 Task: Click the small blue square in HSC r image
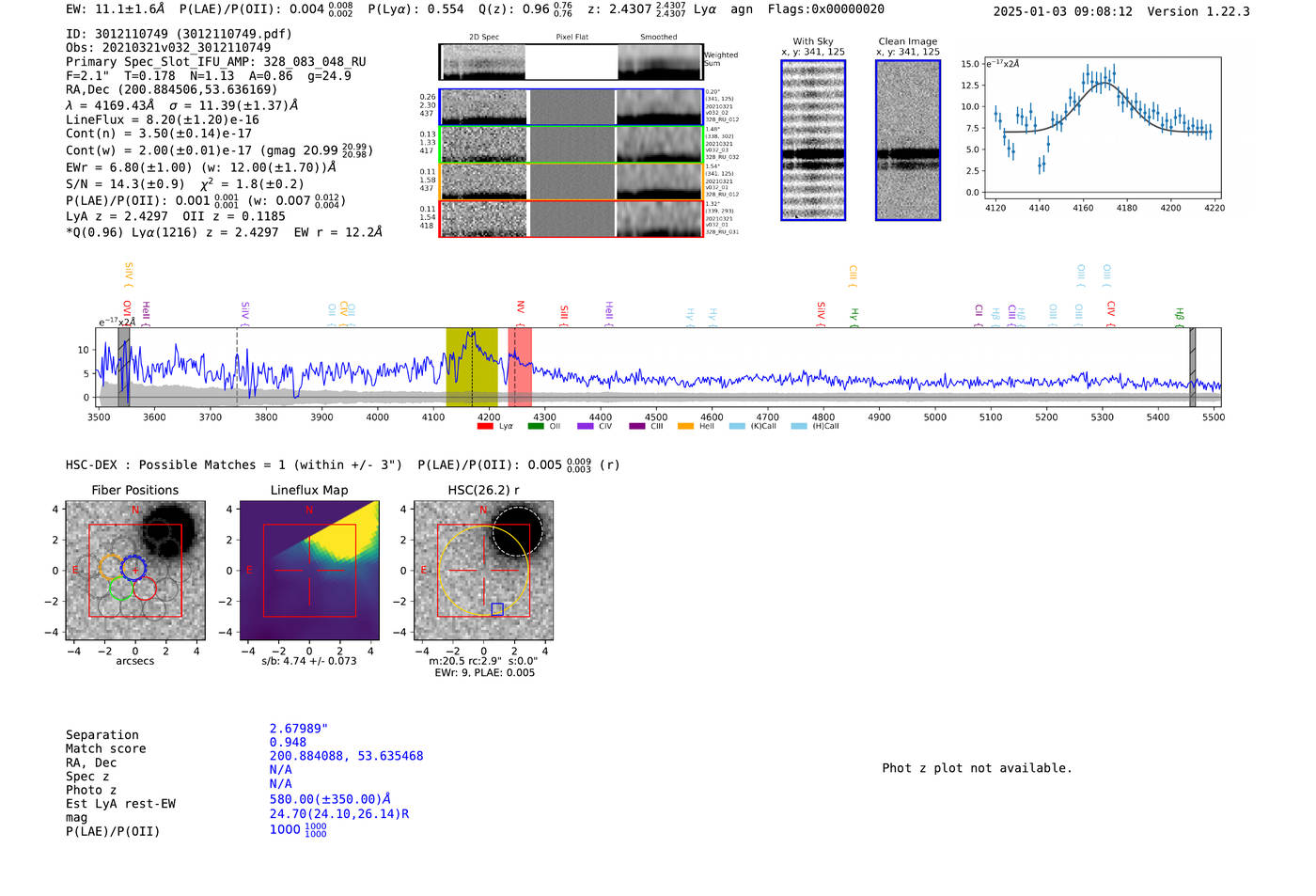click(497, 609)
